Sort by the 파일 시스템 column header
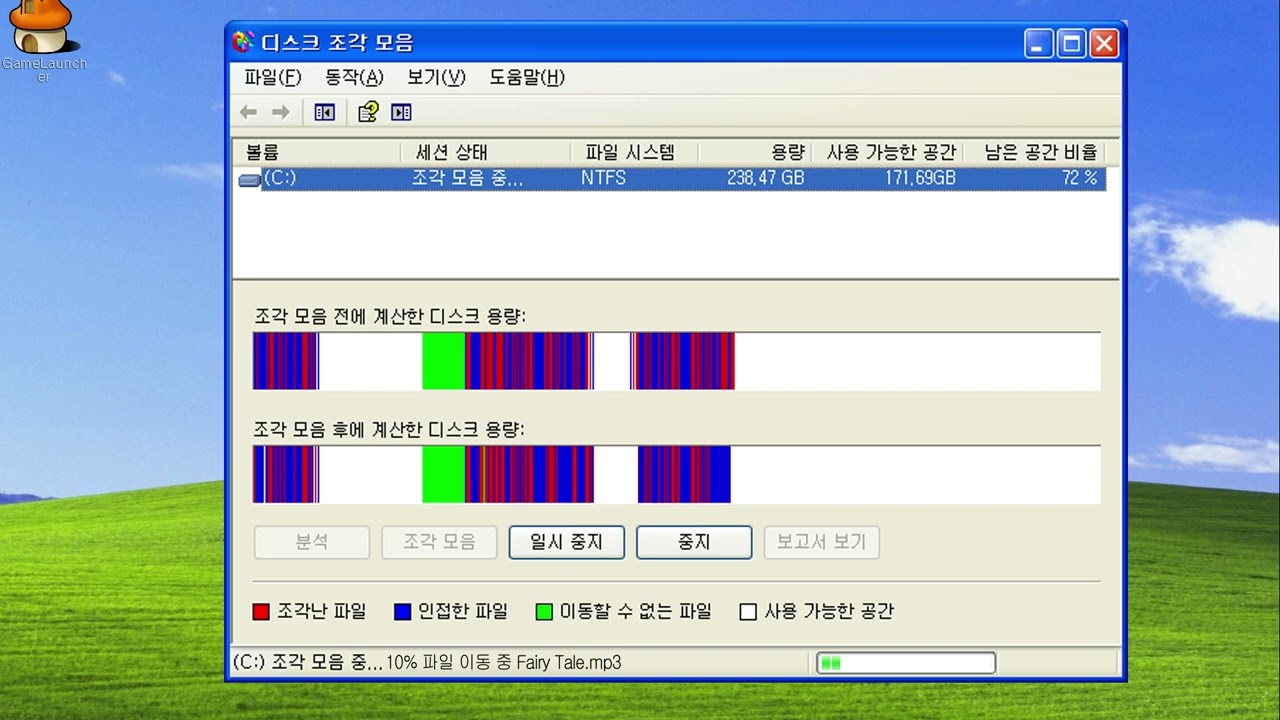The image size is (1280, 720). pyautogui.click(x=634, y=152)
